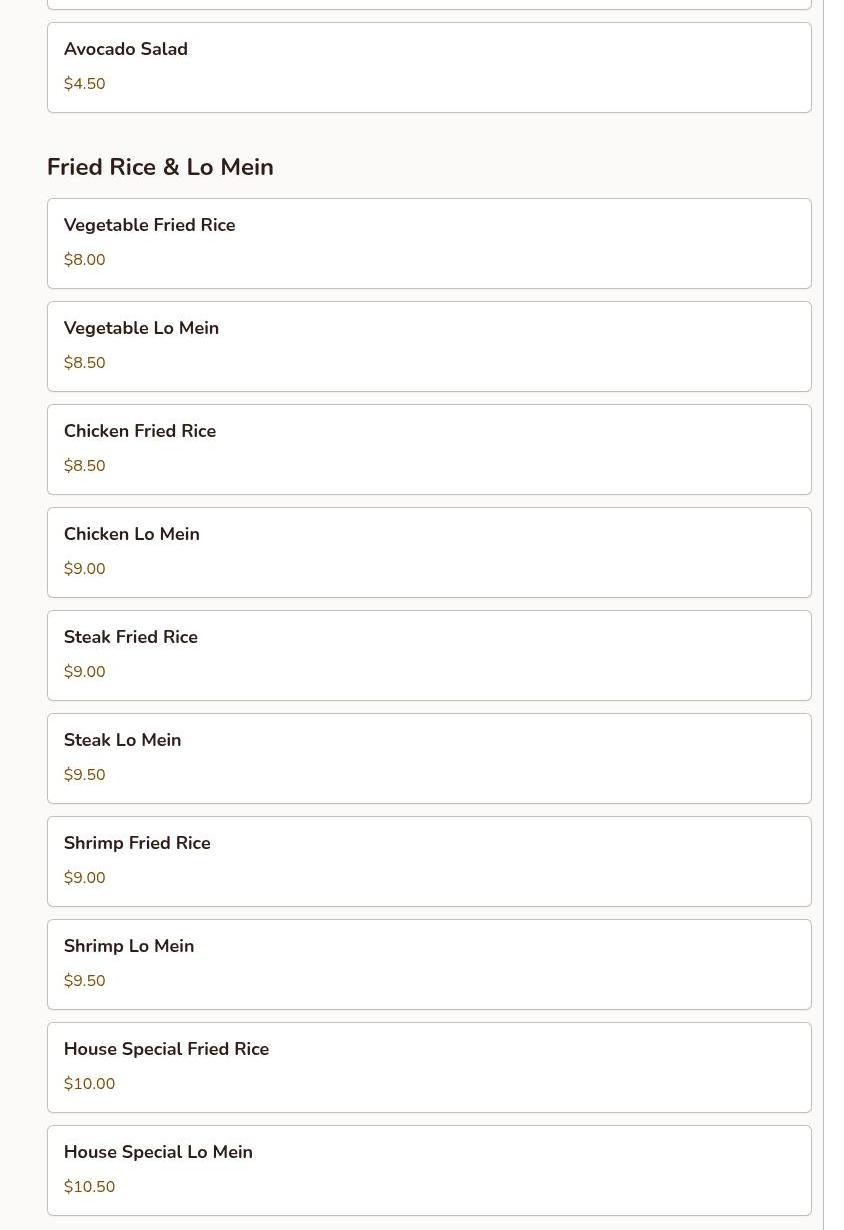
Task: Open Steak Fried Rice card
Action: [x=429, y=656]
